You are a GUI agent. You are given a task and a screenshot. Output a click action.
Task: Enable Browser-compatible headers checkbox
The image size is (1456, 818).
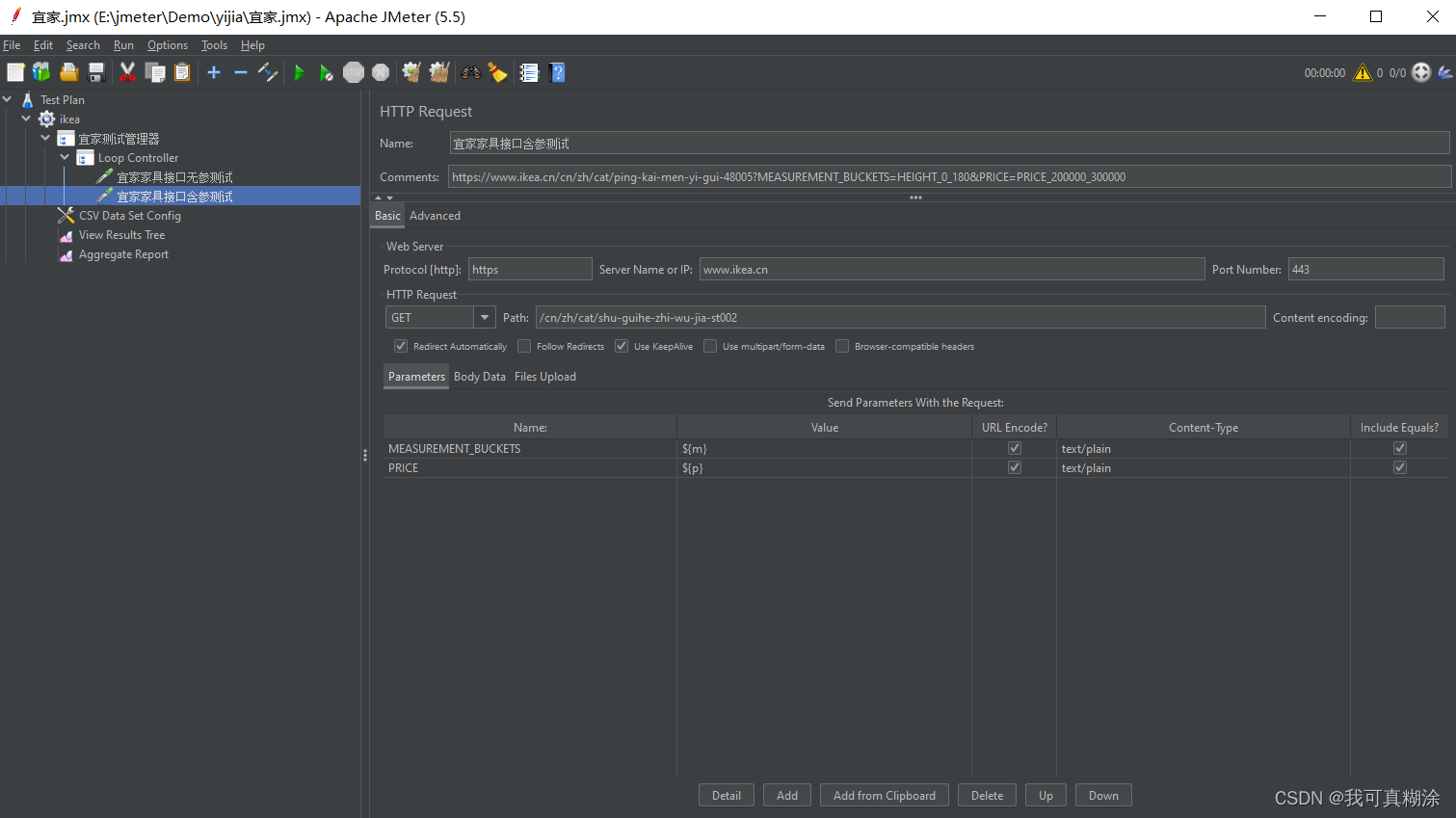tap(842, 346)
